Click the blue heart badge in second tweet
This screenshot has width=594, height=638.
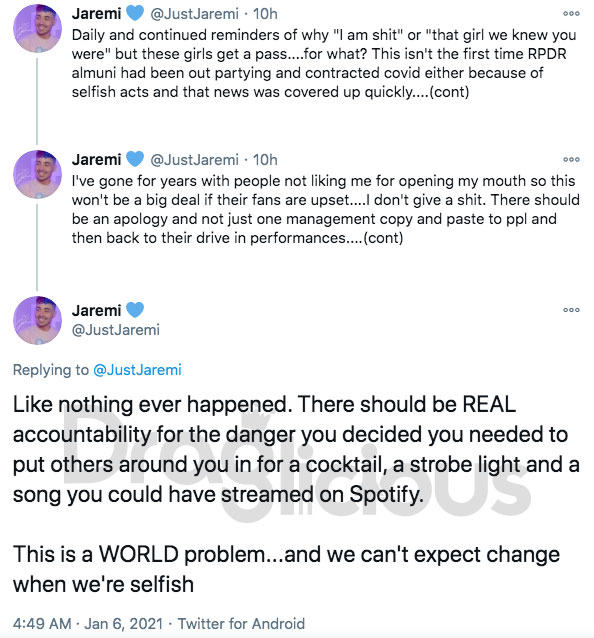135,159
